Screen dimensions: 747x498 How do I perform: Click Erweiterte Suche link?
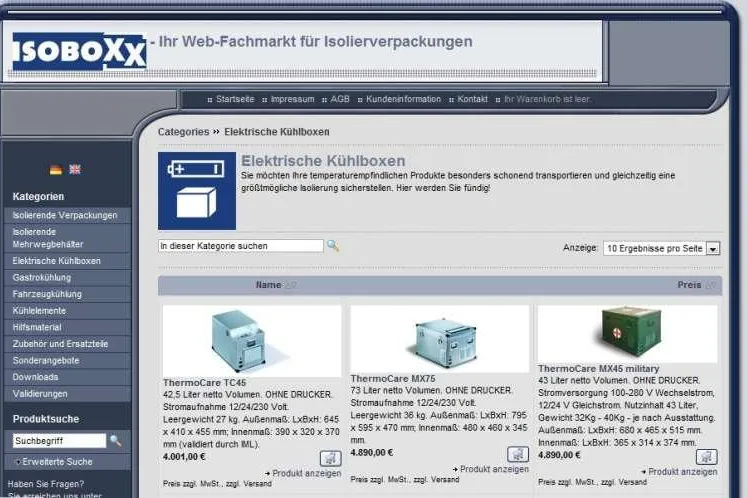pos(57,462)
